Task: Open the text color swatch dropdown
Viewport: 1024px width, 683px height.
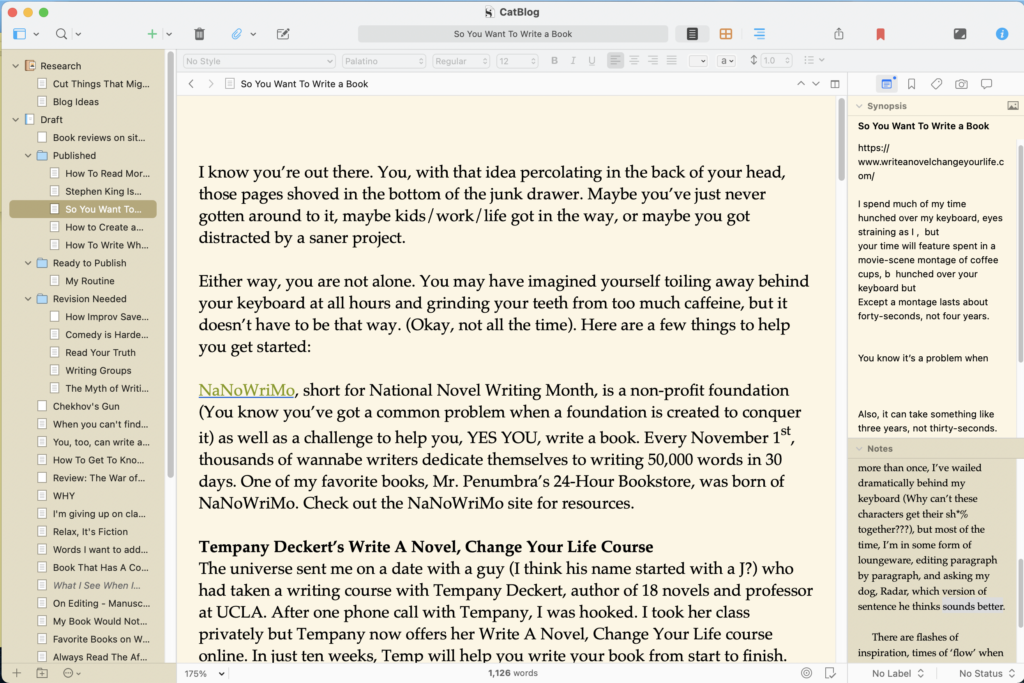Action: tap(699, 61)
